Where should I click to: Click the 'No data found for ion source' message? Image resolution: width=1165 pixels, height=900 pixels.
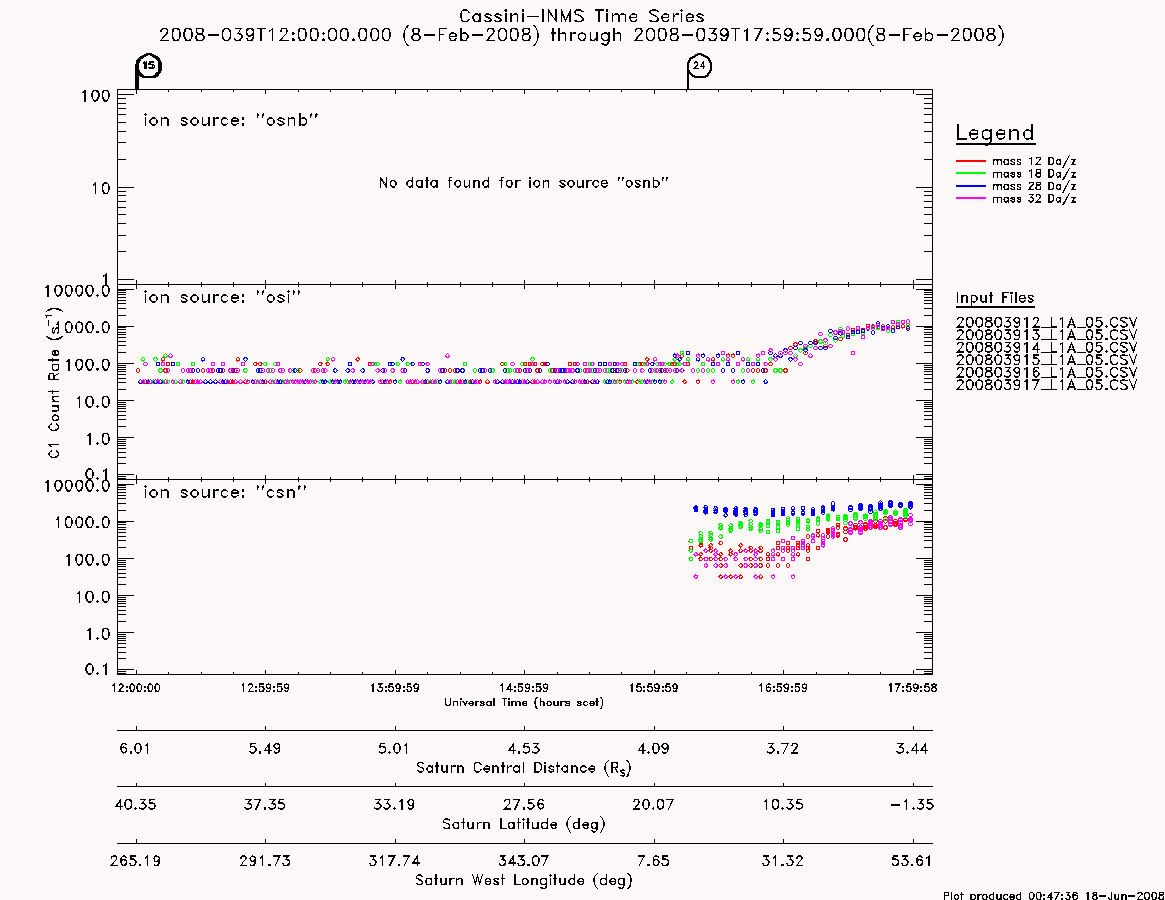pyautogui.click(x=524, y=183)
